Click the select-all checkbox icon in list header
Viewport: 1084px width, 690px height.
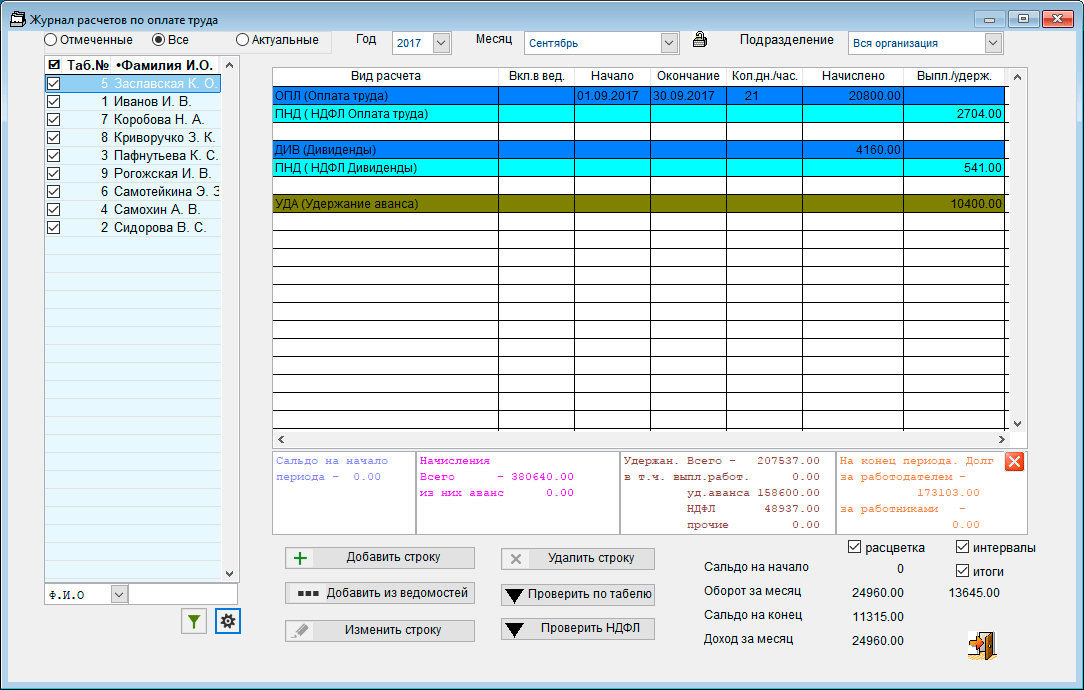pyautogui.click(x=53, y=65)
